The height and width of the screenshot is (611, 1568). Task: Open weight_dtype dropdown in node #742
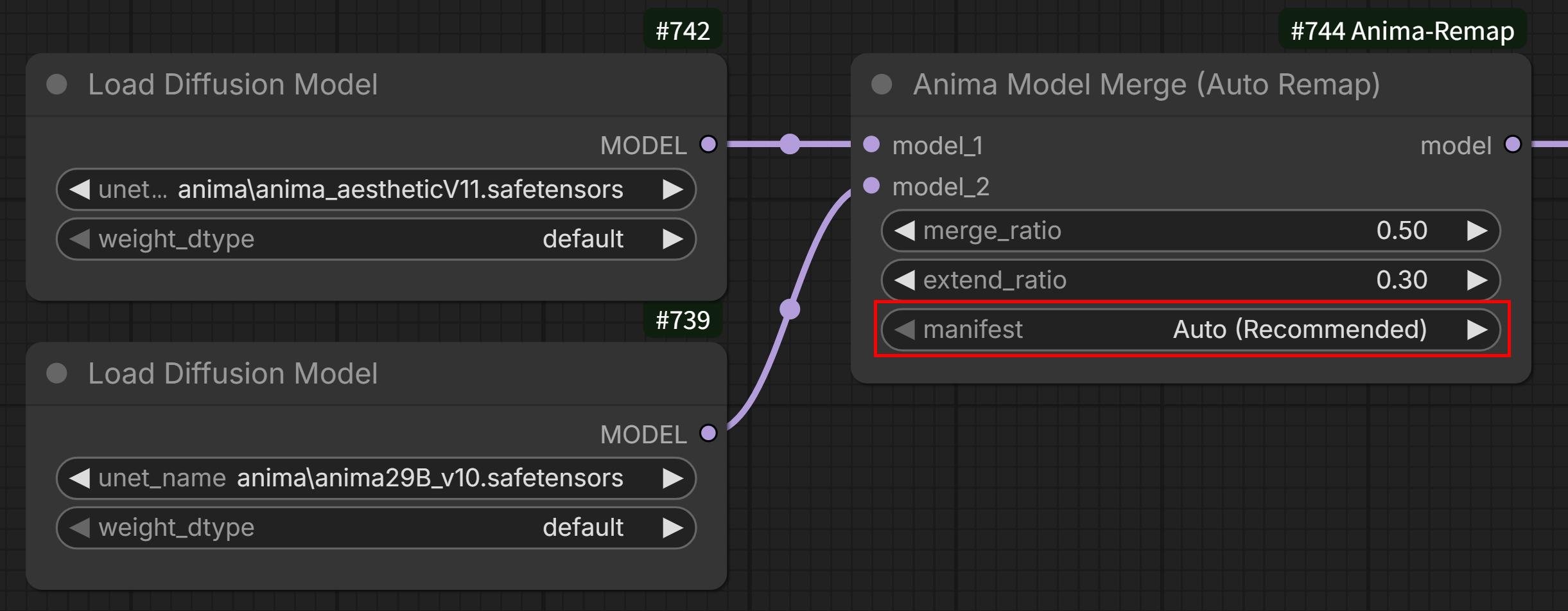(376, 239)
